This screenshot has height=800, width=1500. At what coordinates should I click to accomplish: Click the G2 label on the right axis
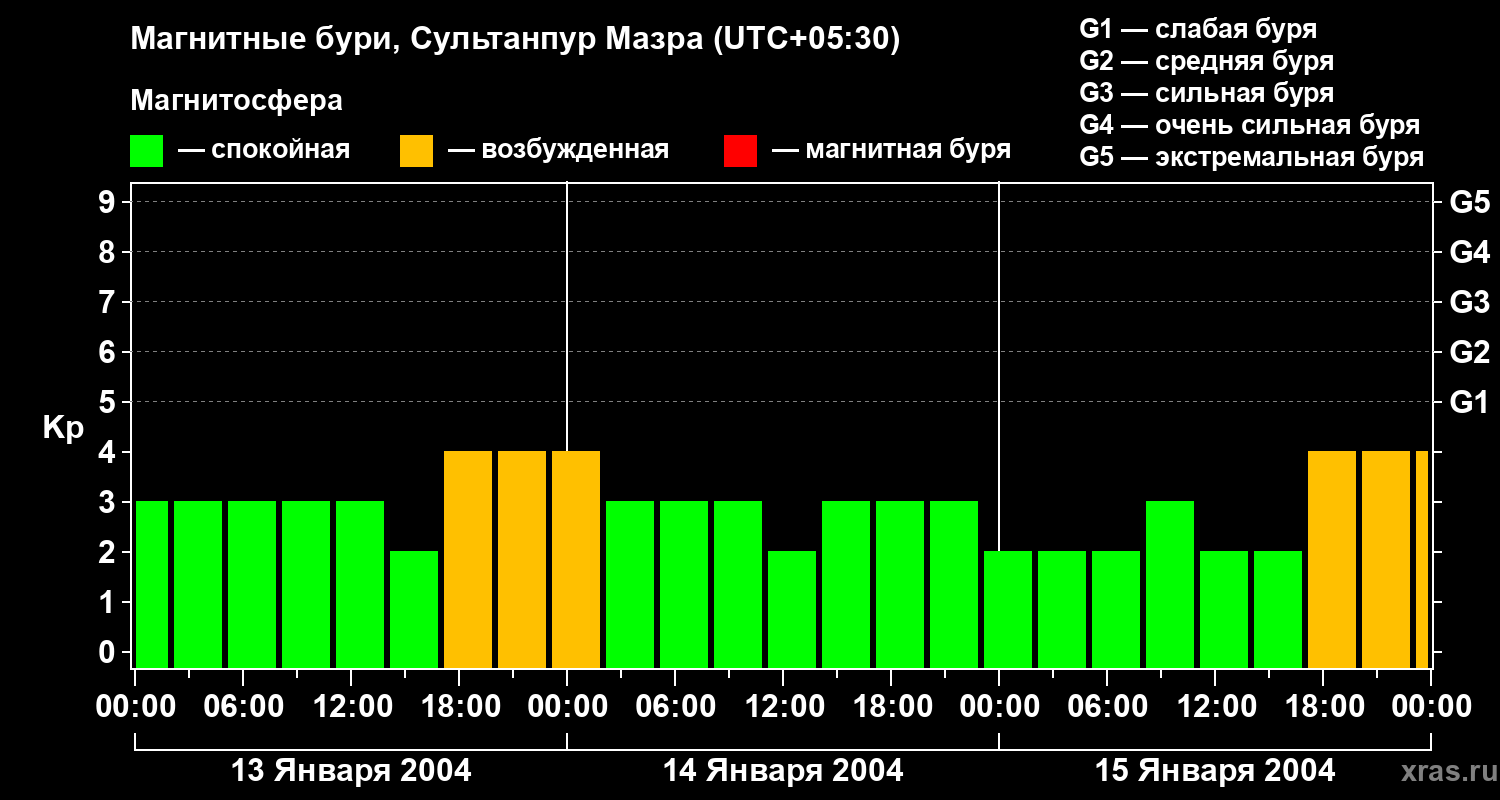pyautogui.click(x=1470, y=352)
